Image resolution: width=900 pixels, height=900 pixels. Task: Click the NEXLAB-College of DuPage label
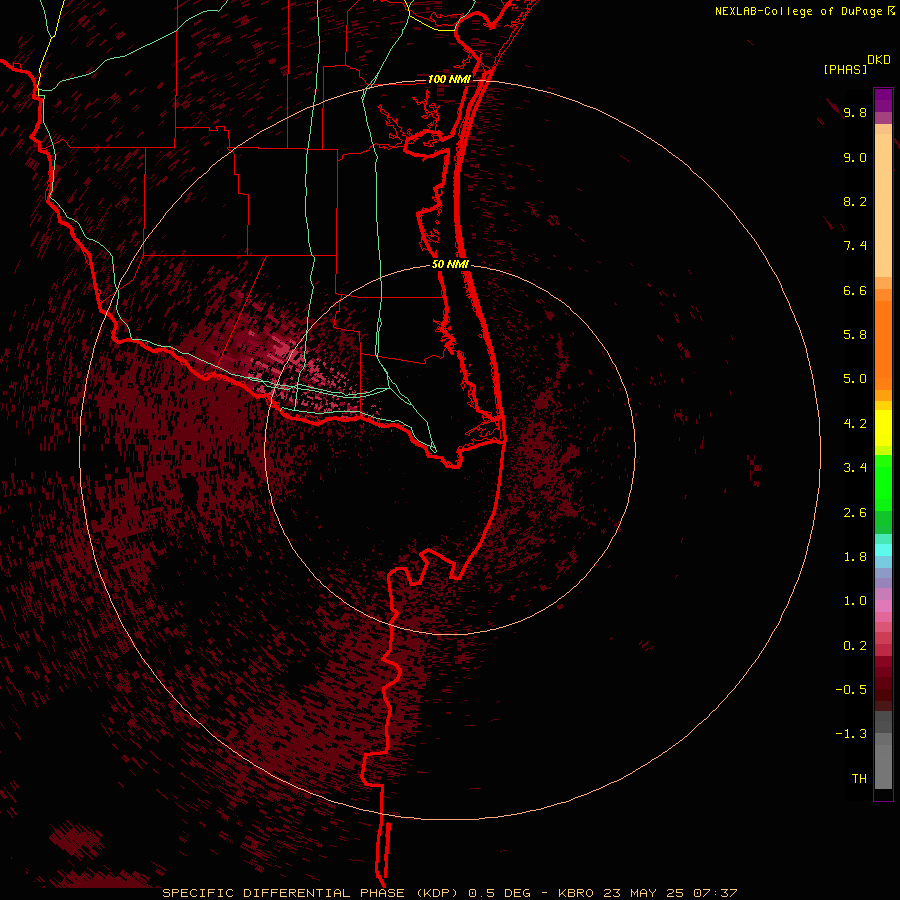tap(798, 11)
